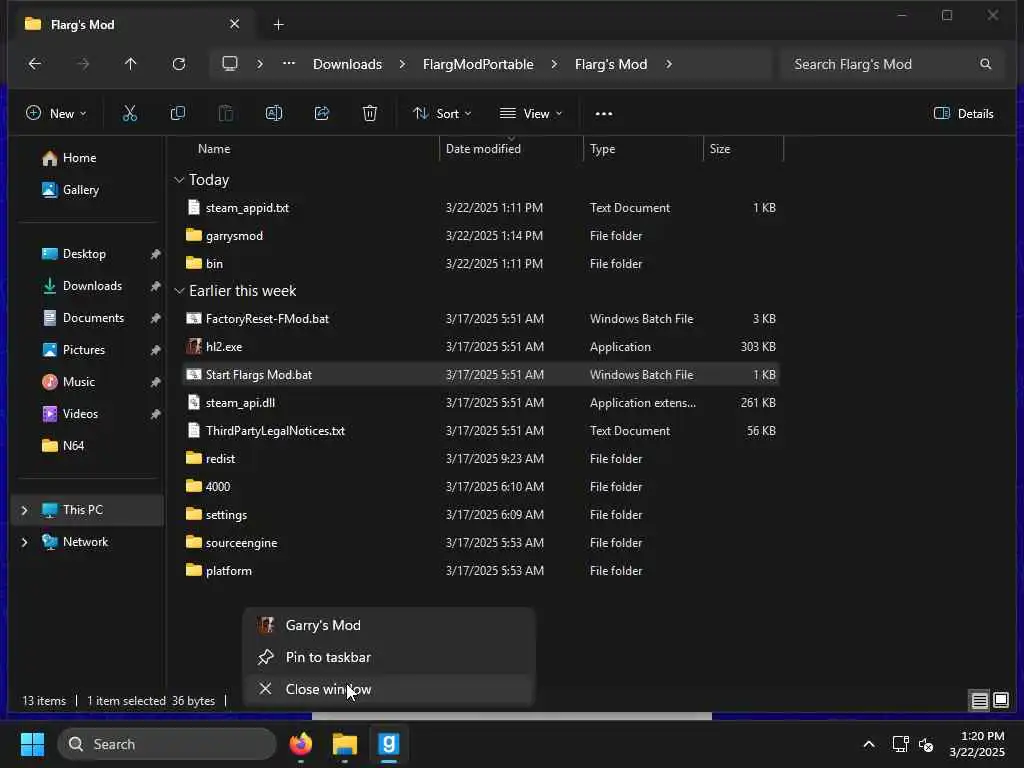Switch to details list view icon
The height and width of the screenshot is (768, 1024).
pyautogui.click(x=979, y=701)
